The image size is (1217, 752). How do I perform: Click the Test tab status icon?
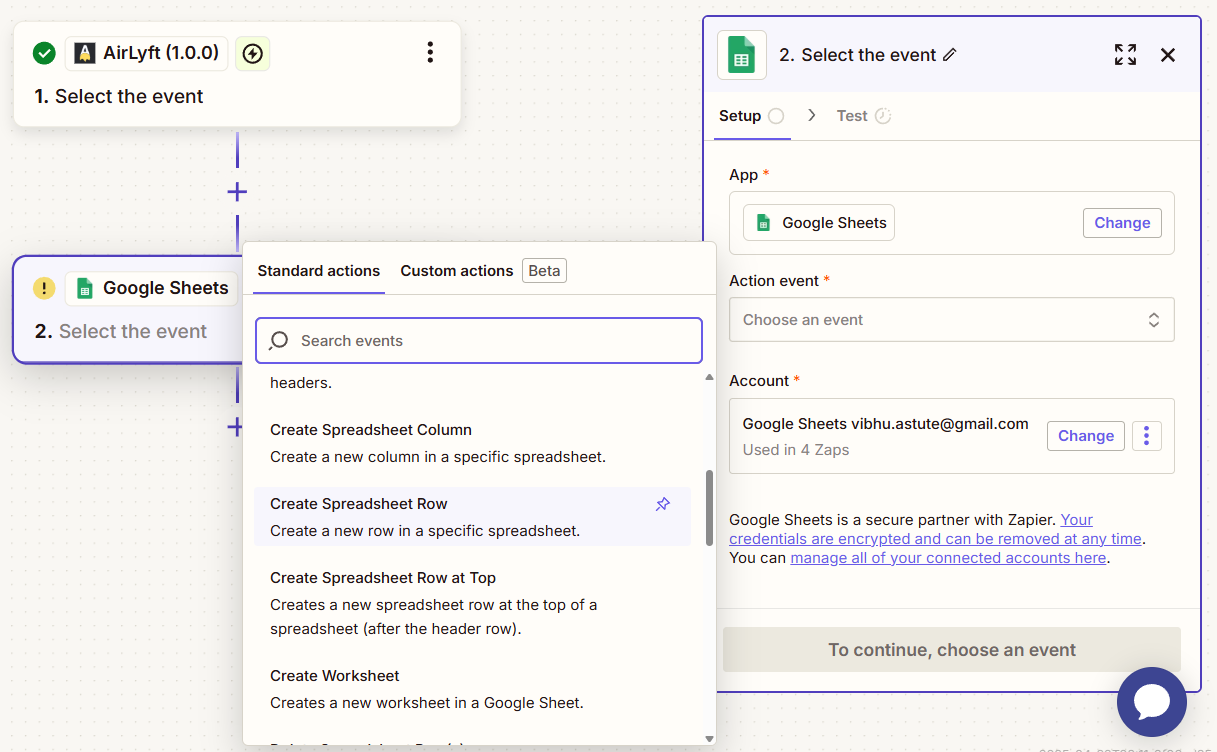click(883, 116)
